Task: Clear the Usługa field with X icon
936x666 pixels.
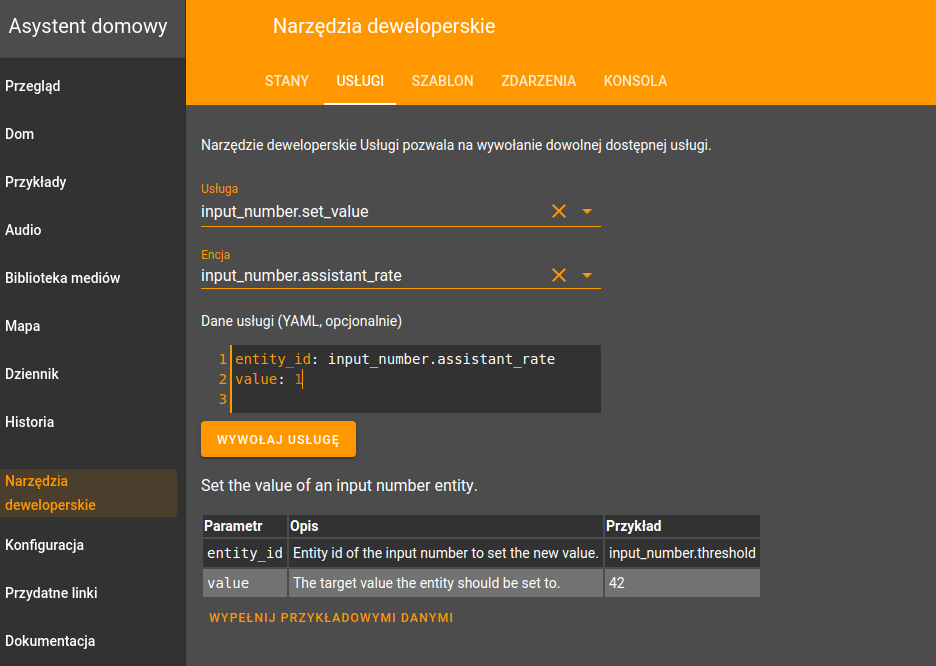Action: click(559, 211)
